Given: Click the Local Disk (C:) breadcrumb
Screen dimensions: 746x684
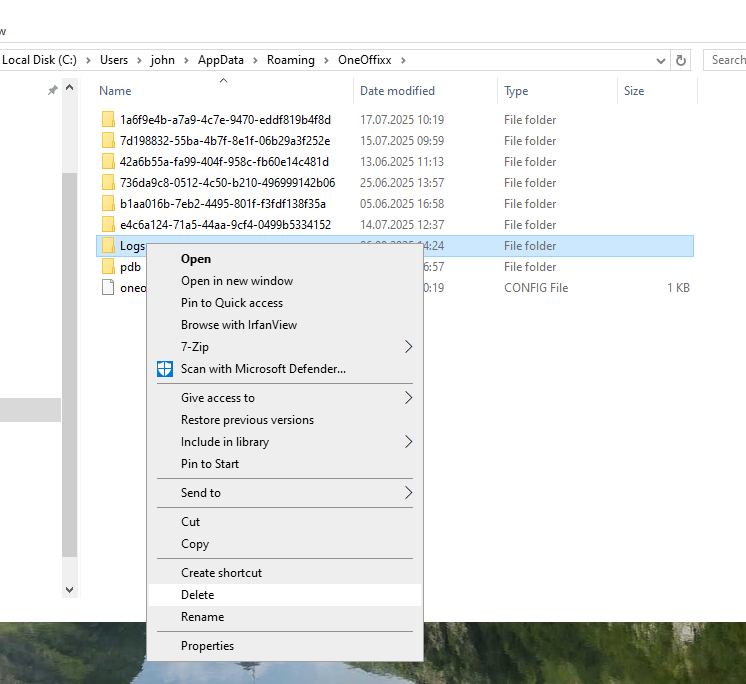Looking at the screenshot, I should (39, 60).
